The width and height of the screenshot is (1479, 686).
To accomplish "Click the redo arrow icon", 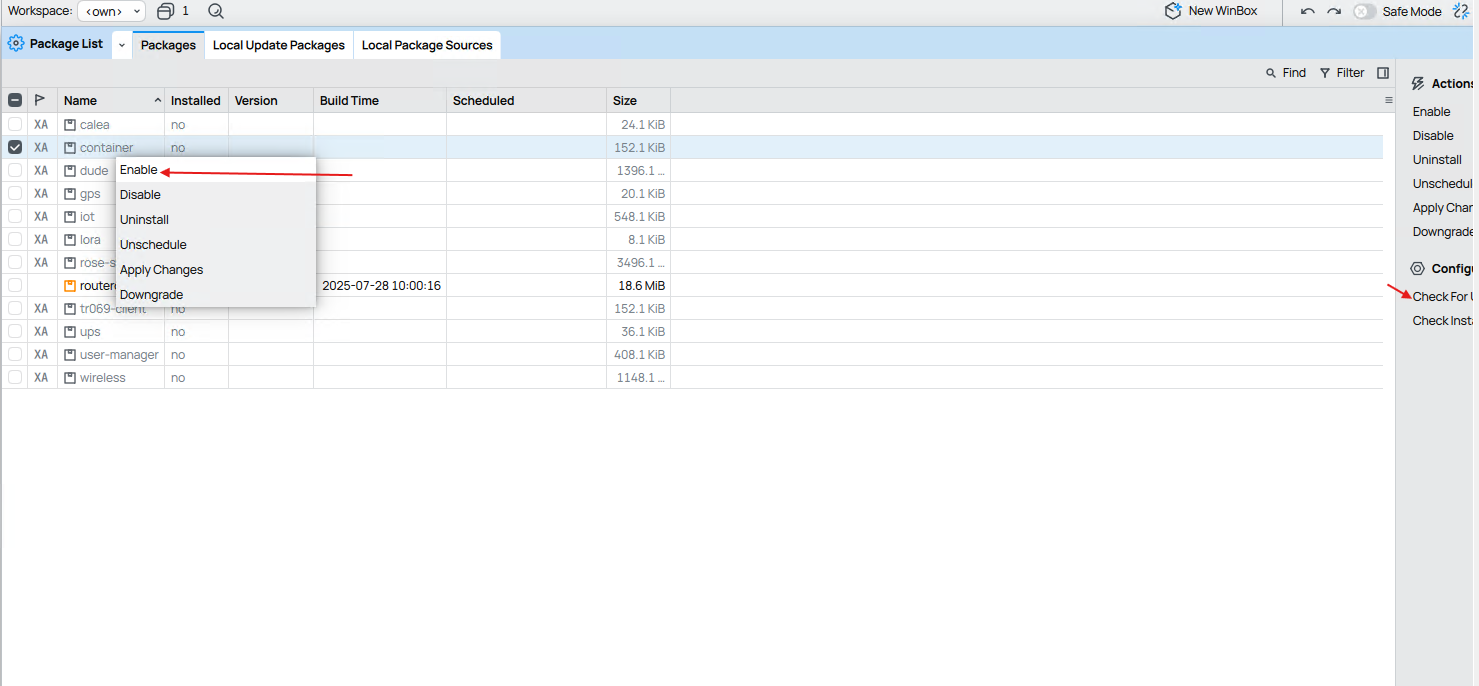I will [1334, 11].
